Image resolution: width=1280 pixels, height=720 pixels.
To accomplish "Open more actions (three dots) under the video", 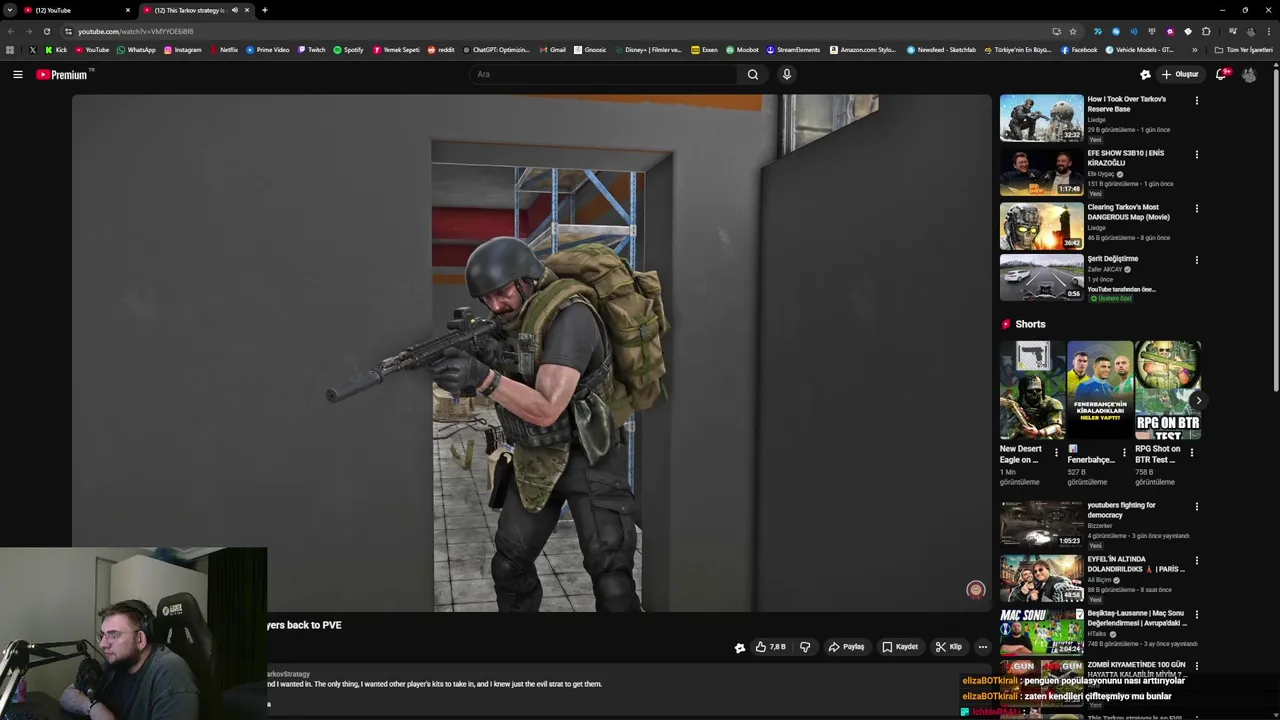I will click(982, 647).
